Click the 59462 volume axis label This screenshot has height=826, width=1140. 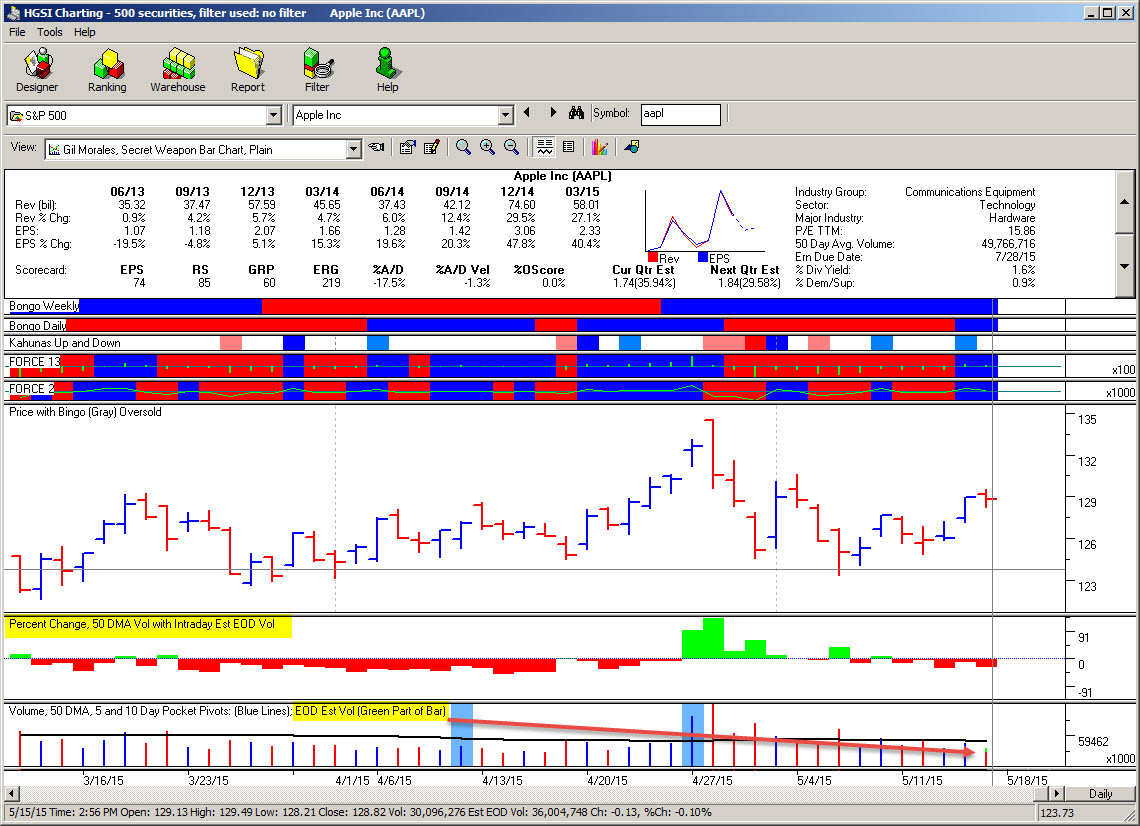(x=1093, y=742)
